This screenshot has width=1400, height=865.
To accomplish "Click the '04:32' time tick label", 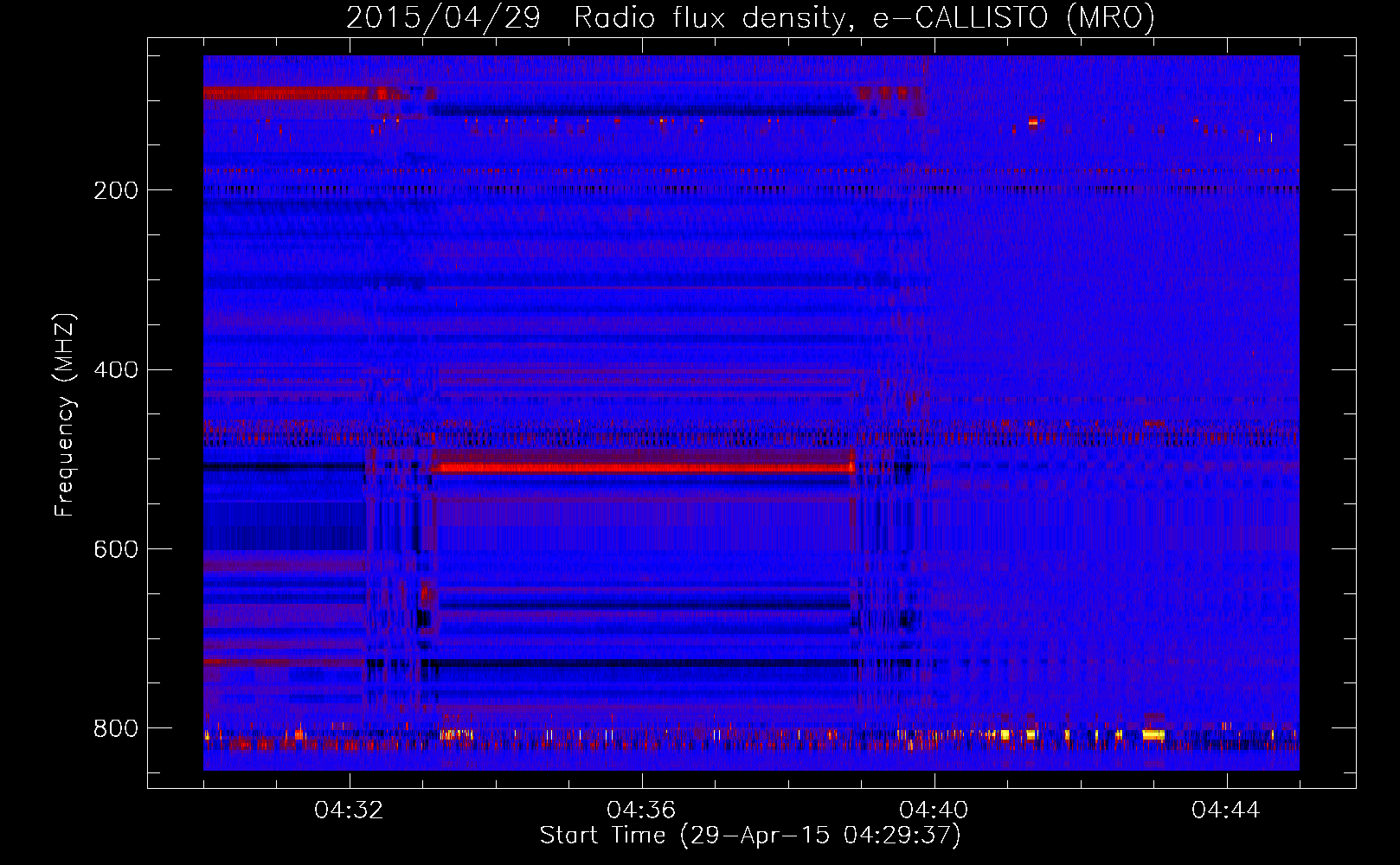I will (x=349, y=811).
